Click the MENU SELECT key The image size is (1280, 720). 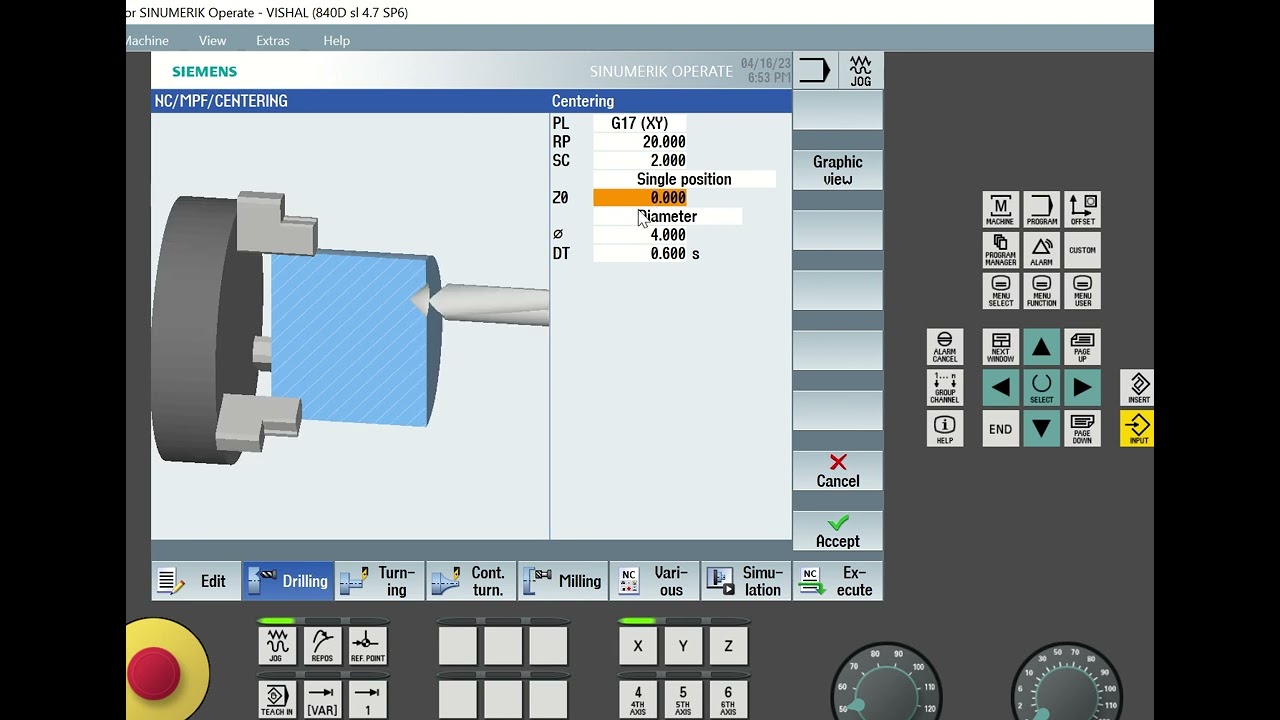click(x=1000, y=291)
